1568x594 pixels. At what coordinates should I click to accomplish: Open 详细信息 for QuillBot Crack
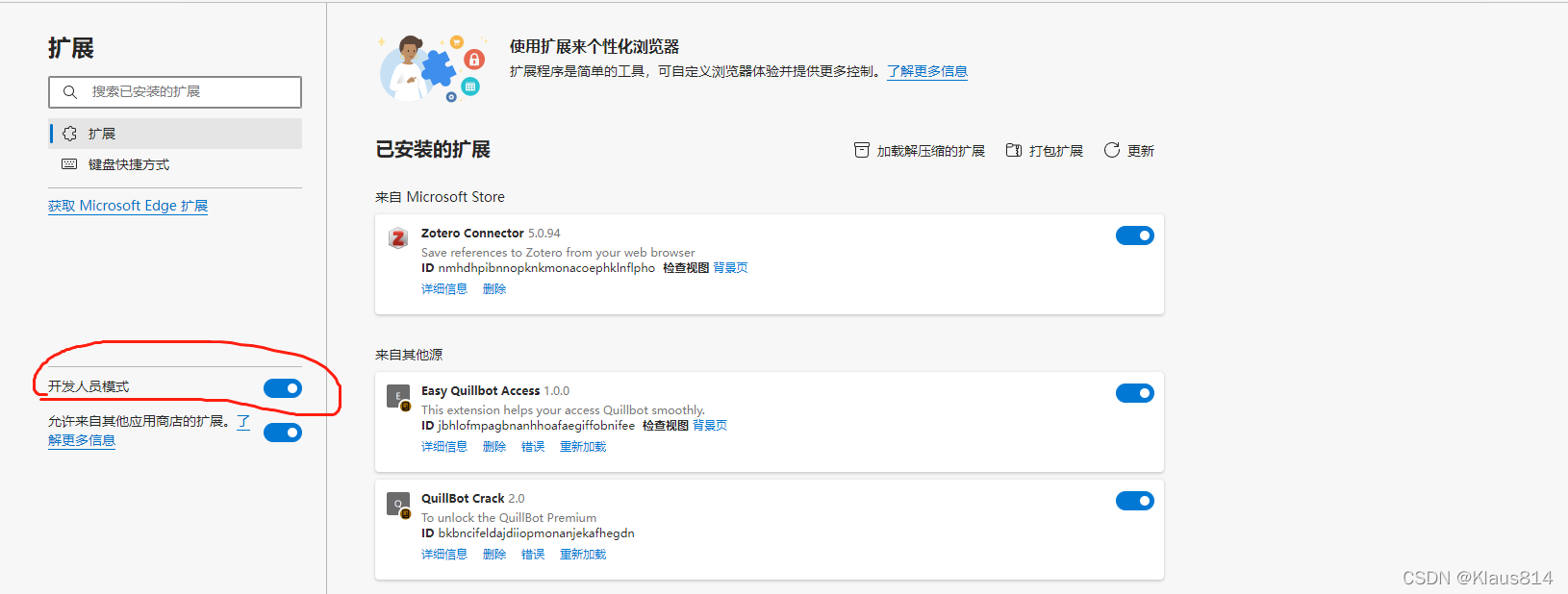point(444,555)
